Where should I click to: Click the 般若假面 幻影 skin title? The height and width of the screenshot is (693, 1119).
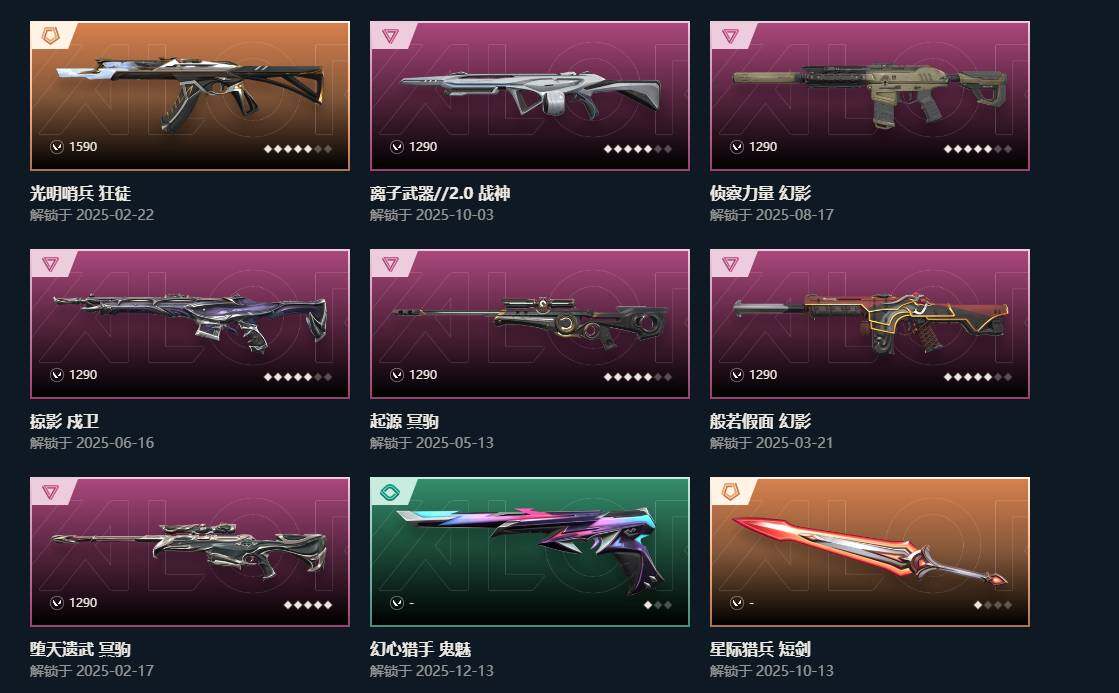pyautogui.click(x=760, y=421)
